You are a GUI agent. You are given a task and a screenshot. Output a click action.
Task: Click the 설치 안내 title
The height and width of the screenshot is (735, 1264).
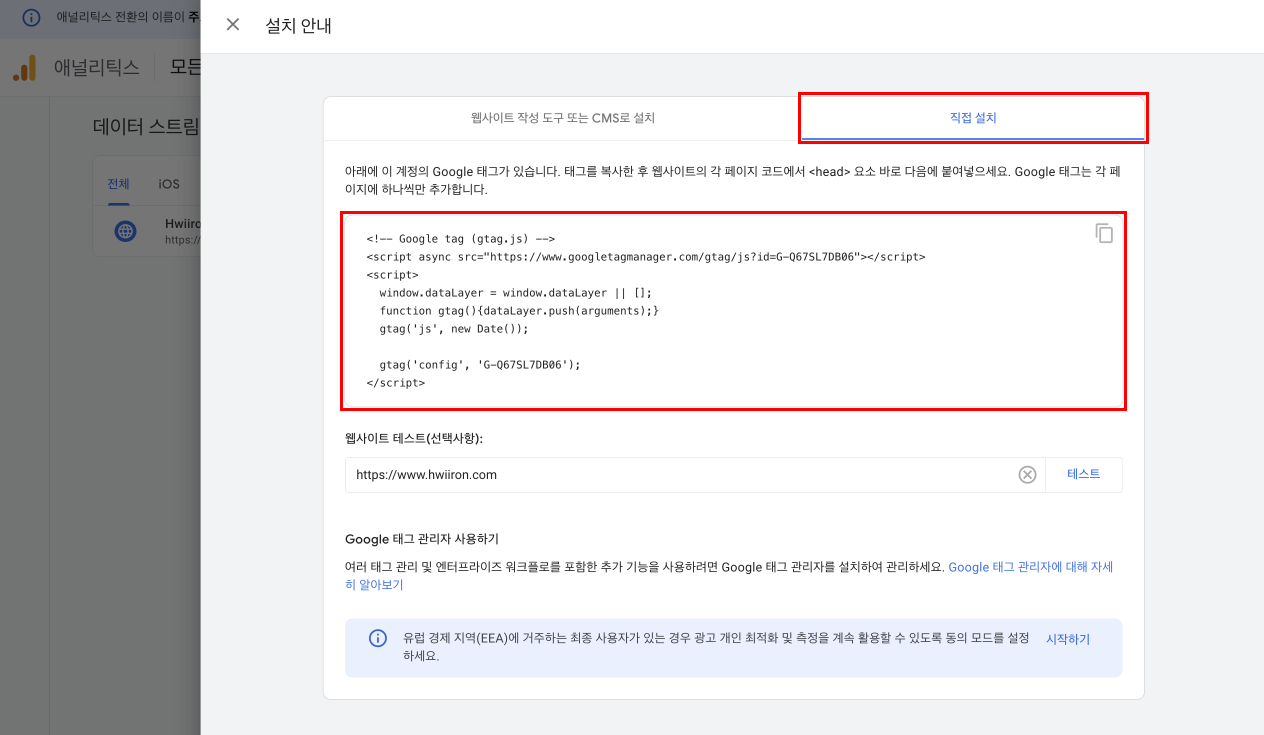(298, 26)
